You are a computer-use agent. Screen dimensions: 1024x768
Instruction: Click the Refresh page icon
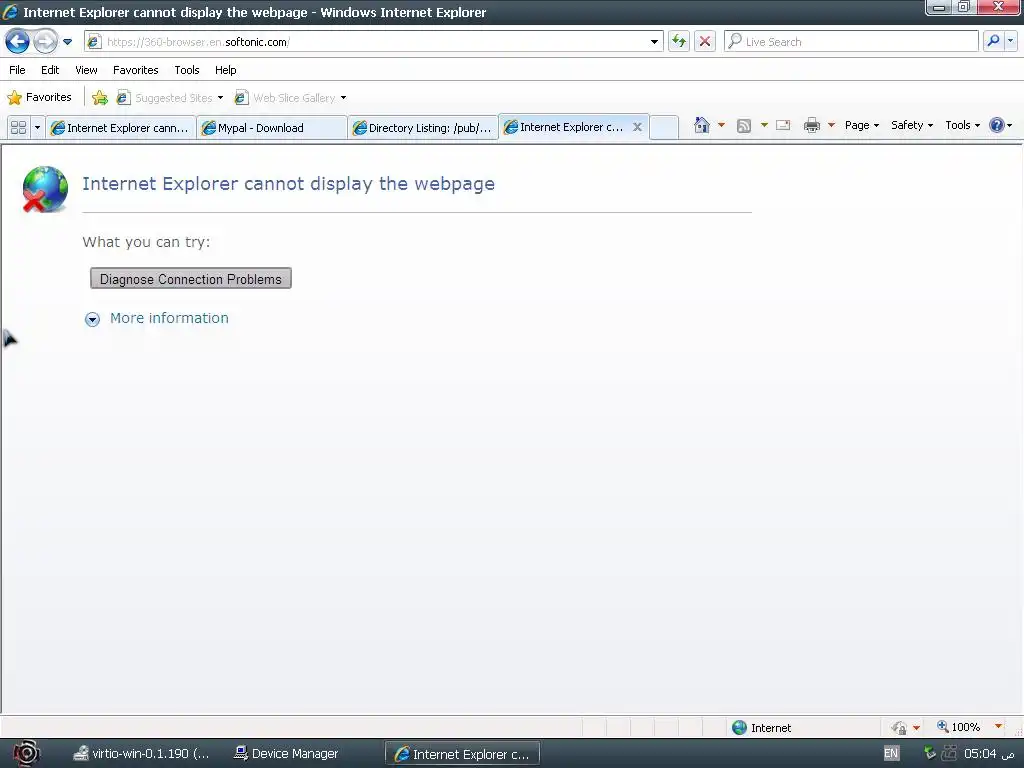(679, 42)
